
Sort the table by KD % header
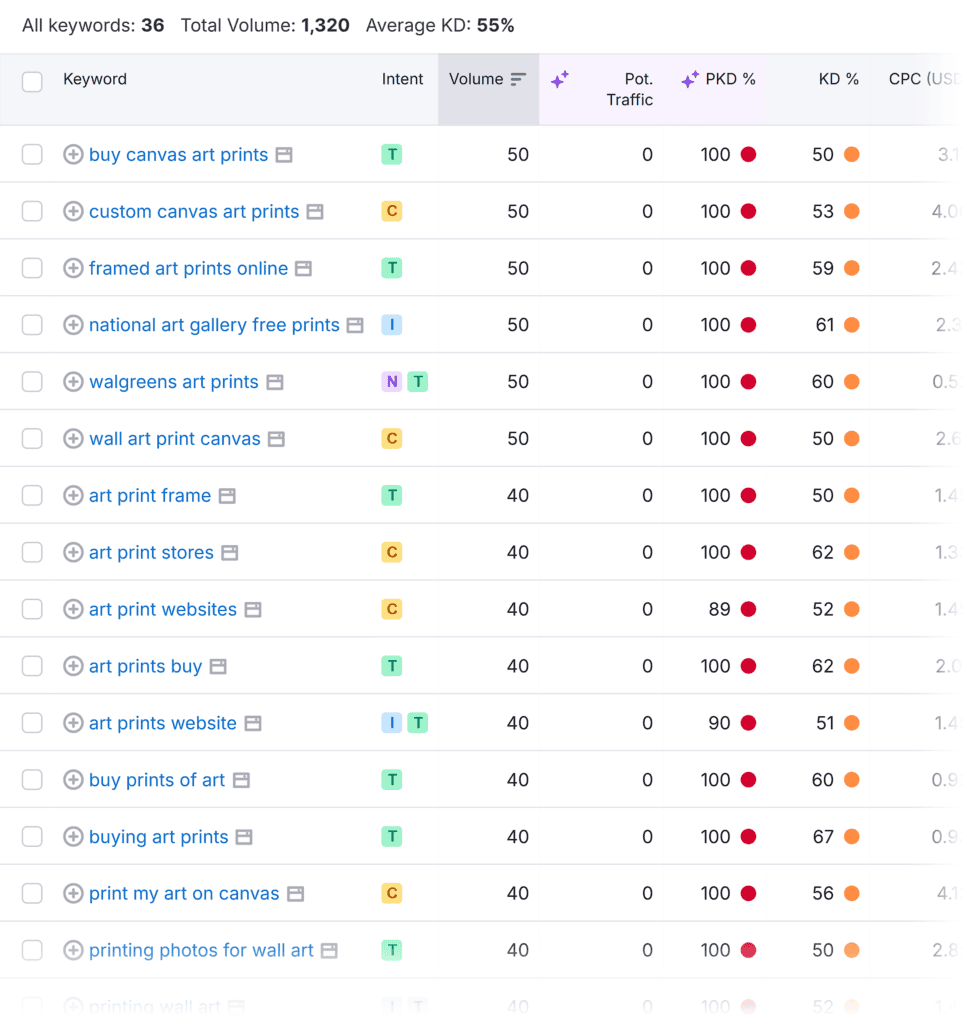(x=838, y=80)
